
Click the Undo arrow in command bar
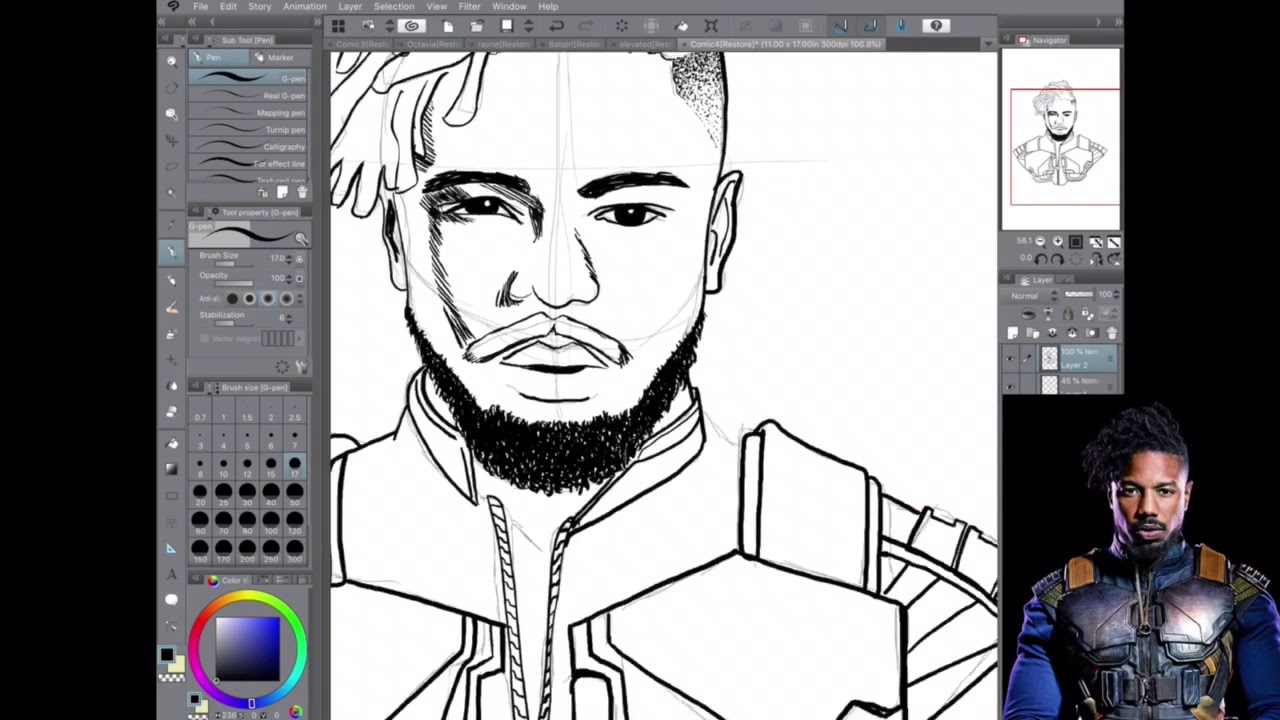(557, 26)
